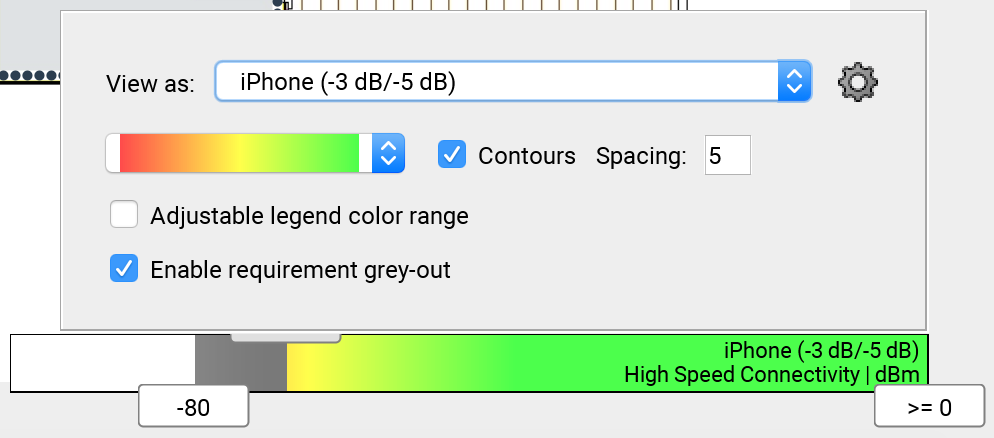Click the blue arrows of View as dropdown

[x=794, y=81]
